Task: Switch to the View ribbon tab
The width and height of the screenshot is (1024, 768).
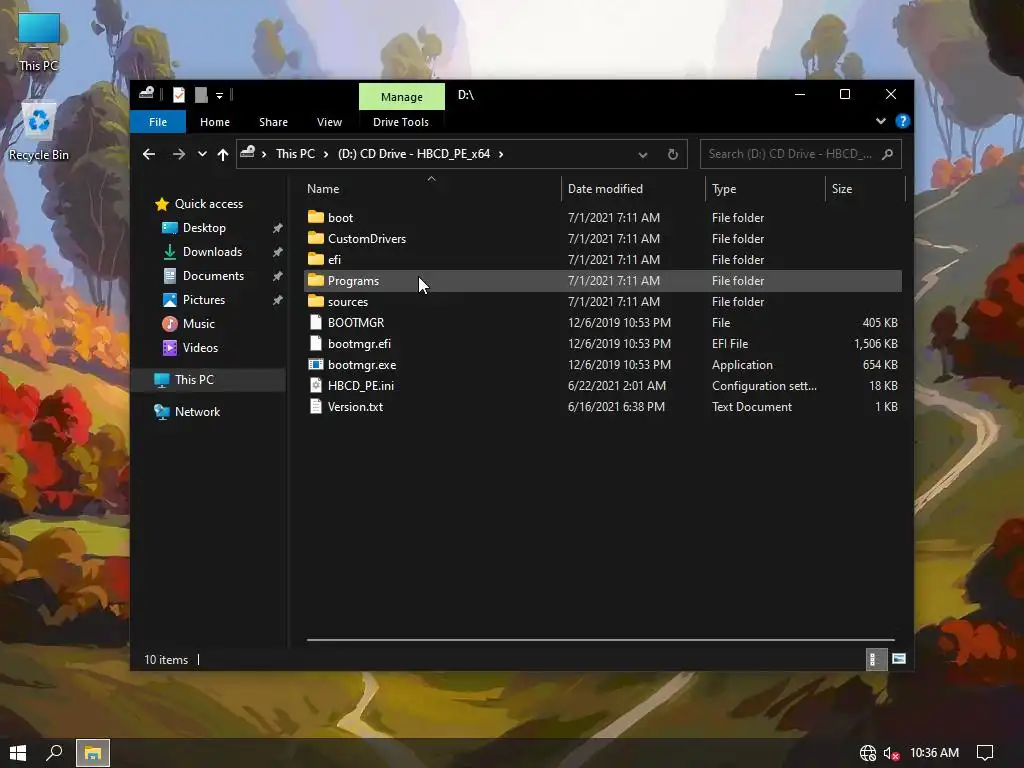Action: pyautogui.click(x=329, y=122)
